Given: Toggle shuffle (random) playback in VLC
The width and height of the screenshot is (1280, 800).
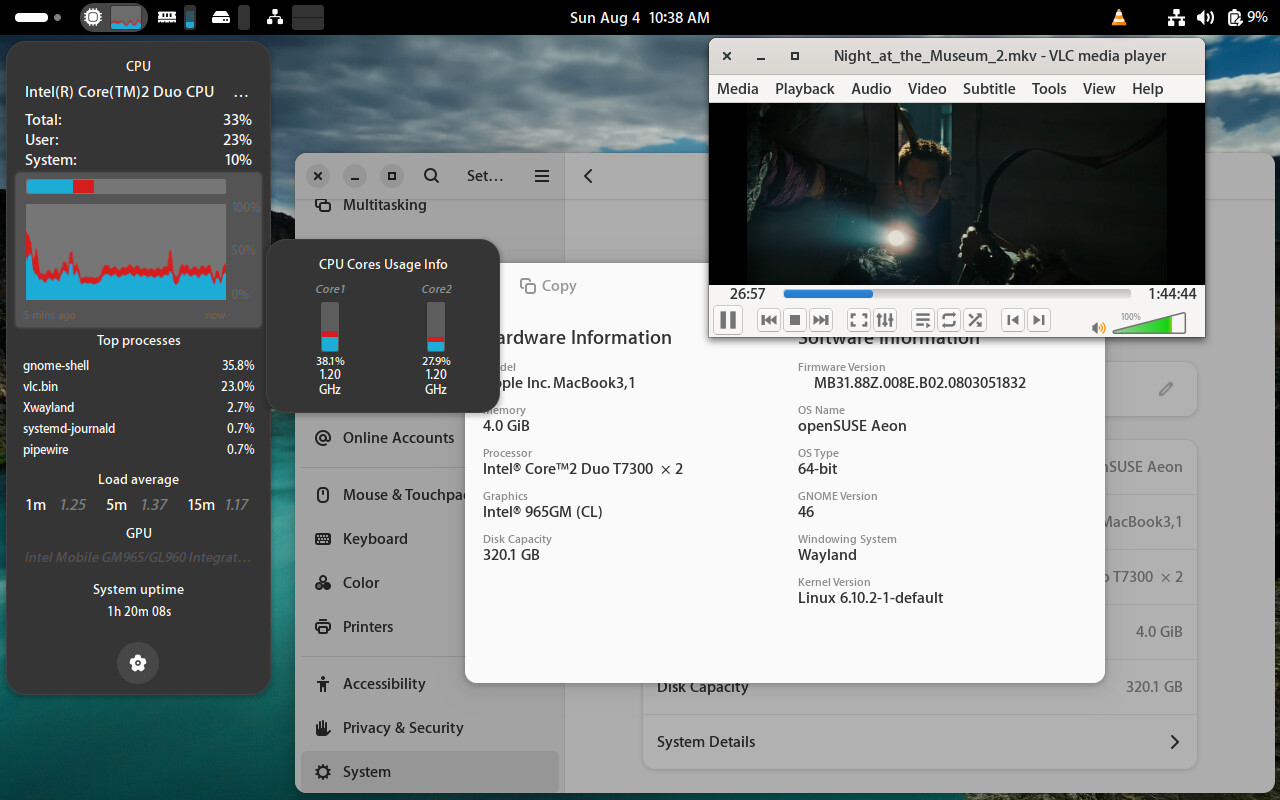Looking at the screenshot, I should click(x=975, y=320).
